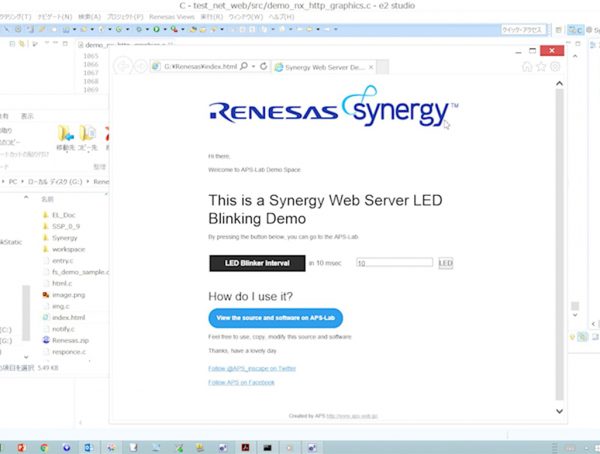Select the demo_nx_http editor tab
Image resolution: width=600 pixels, height=454 pixels.
[x=125, y=45]
